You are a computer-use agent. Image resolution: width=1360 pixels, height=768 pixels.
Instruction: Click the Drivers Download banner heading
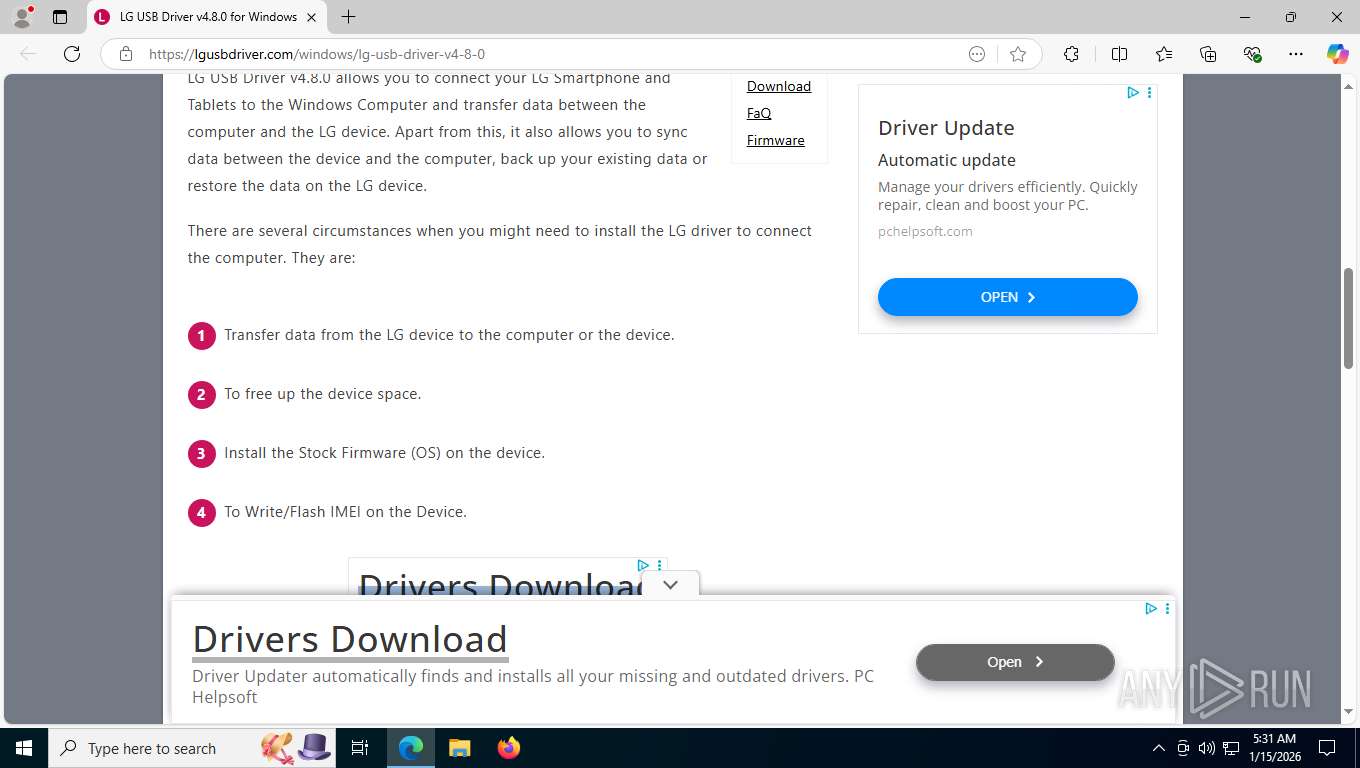pos(350,639)
